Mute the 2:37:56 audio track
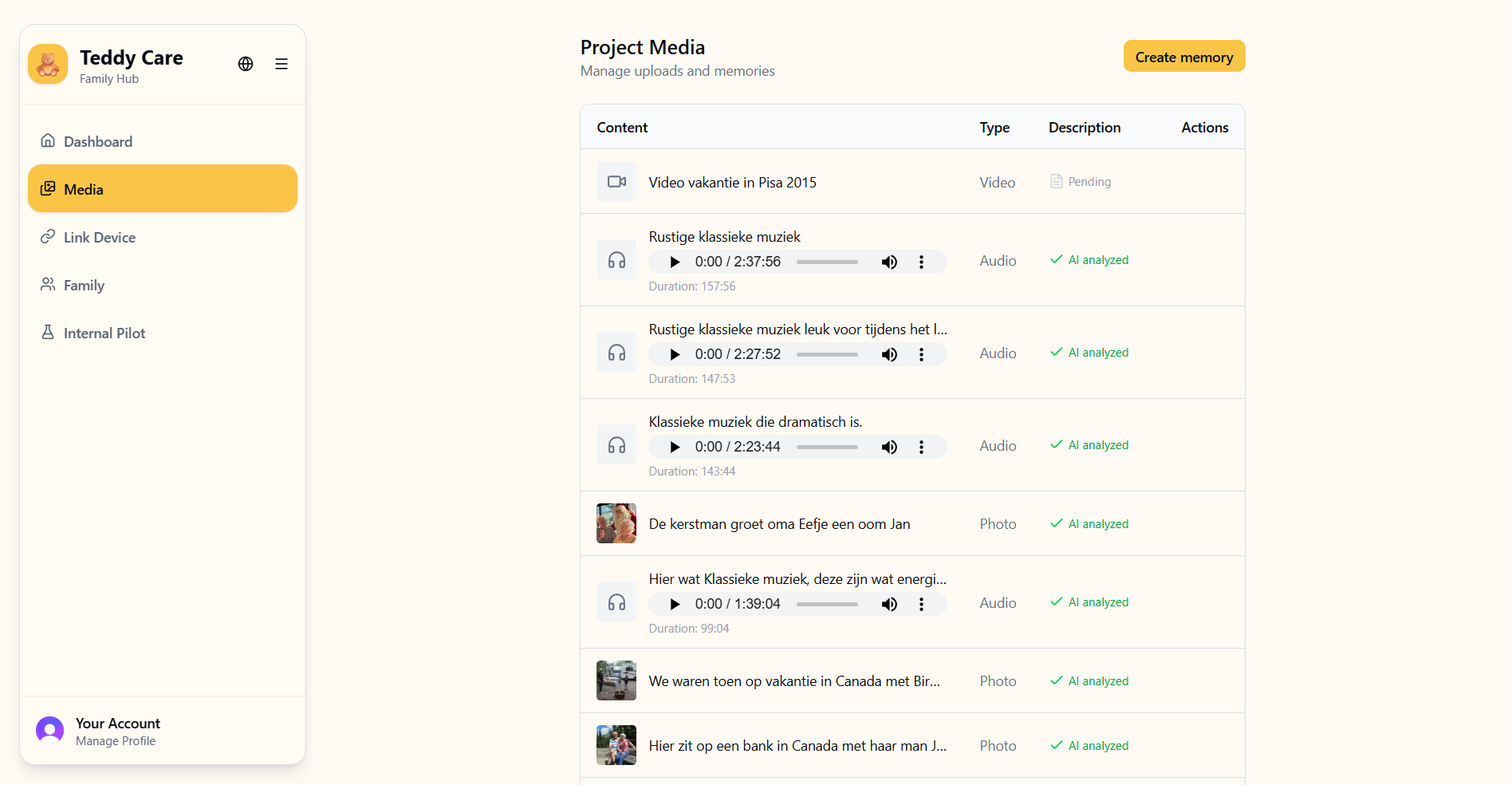Viewport: 1512px width, 785px height. (889, 262)
